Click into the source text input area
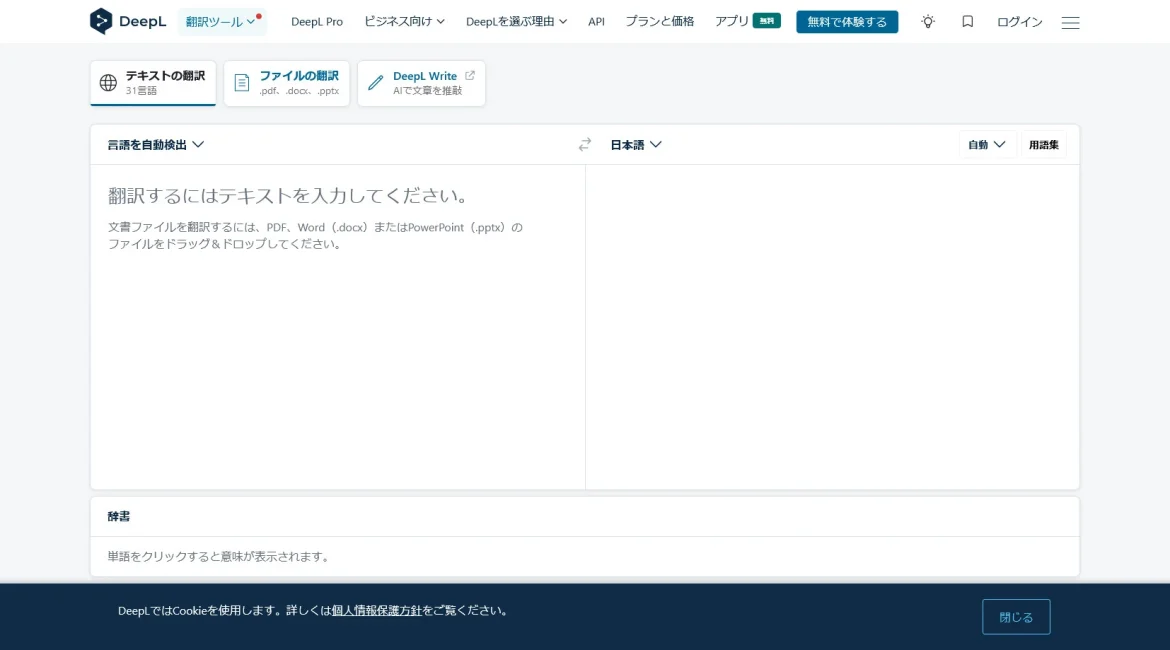The height and width of the screenshot is (650, 1170). (x=337, y=327)
